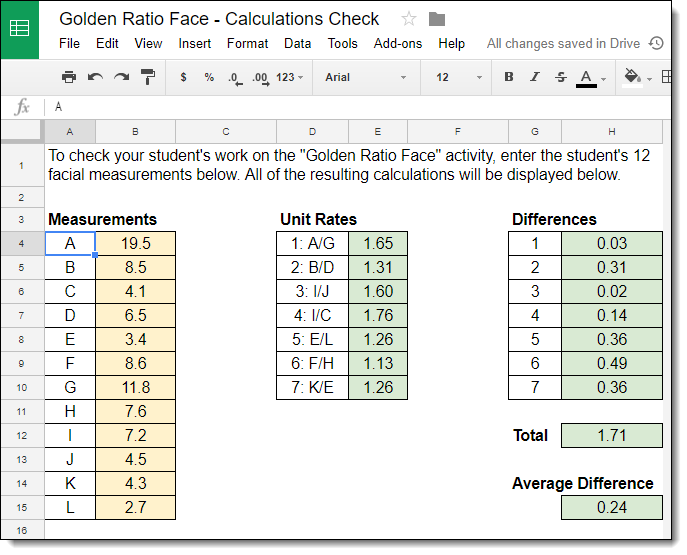This screenshot has height=555, width=687.
Task: Select difference value 0.49
Action: click(612, 363)
